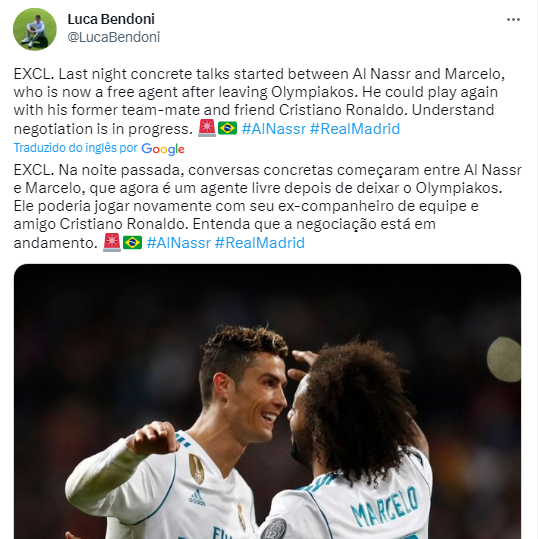The width and height of the screenshot is (538, 539).
Task: Click the siren emoji in translated text
Action: click(112, 242)
